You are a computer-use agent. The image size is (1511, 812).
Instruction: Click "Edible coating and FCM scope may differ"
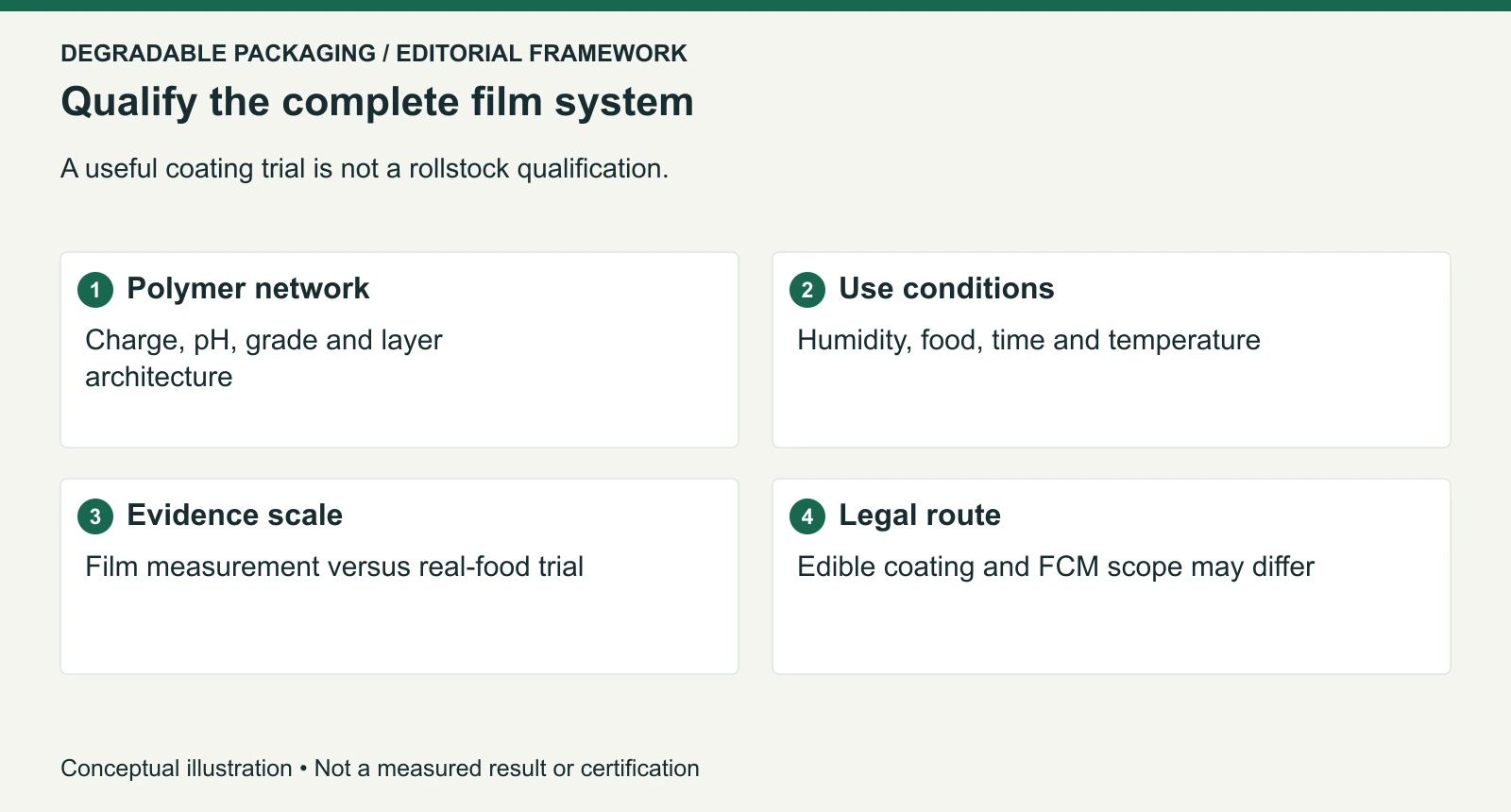coord(1056,567)
